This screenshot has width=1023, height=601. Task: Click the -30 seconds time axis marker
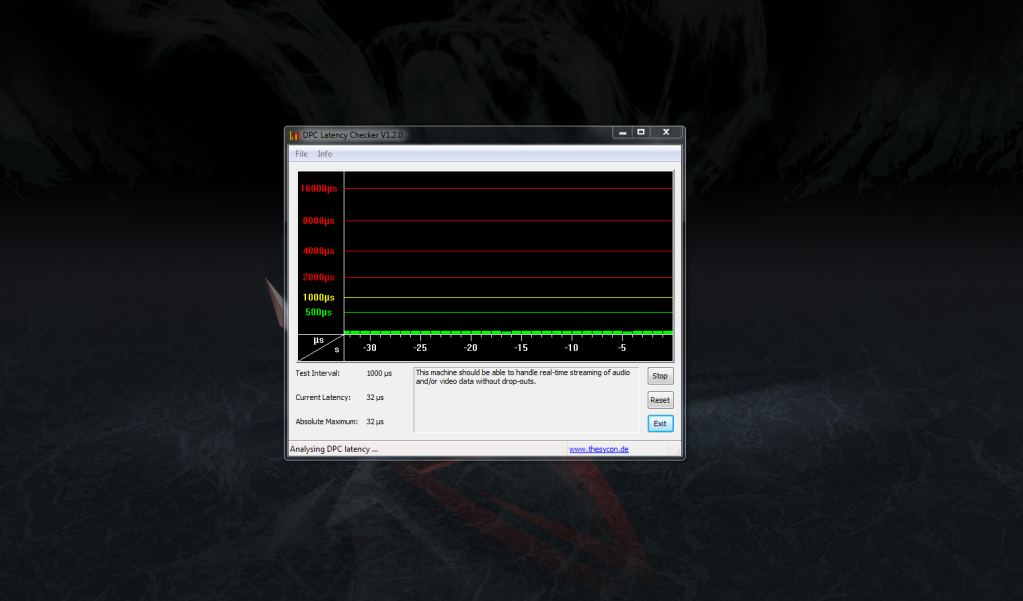(x=369, y=348)
